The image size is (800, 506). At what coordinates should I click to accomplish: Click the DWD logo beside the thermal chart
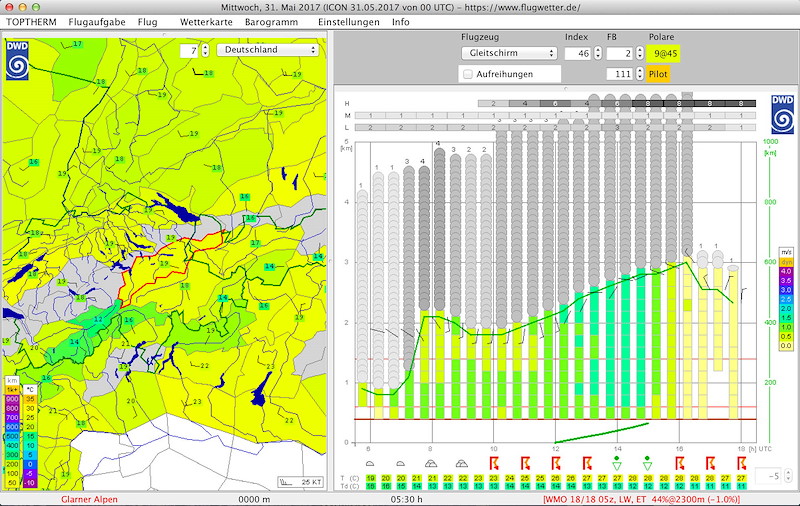point(783,114)
